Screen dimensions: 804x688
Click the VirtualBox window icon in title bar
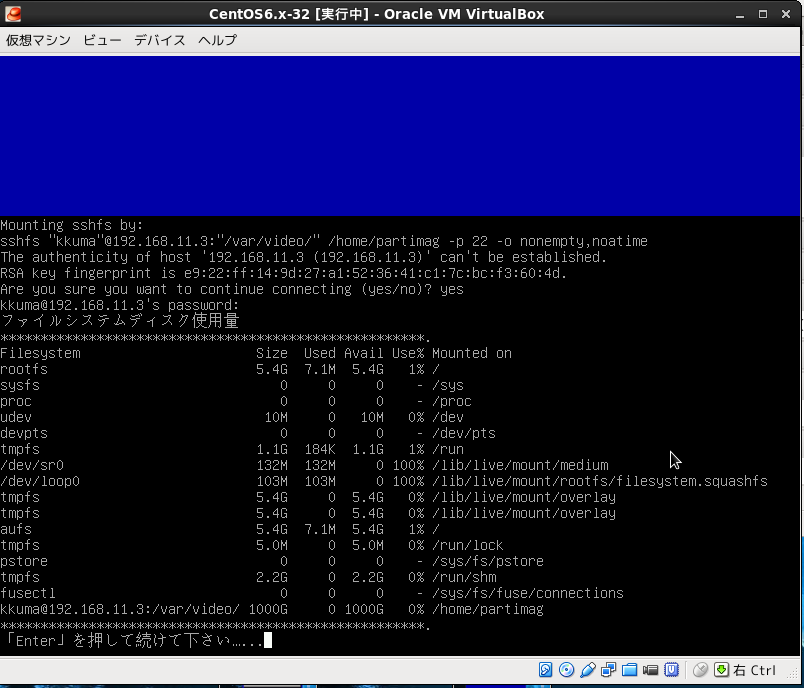tap(12, 14)
